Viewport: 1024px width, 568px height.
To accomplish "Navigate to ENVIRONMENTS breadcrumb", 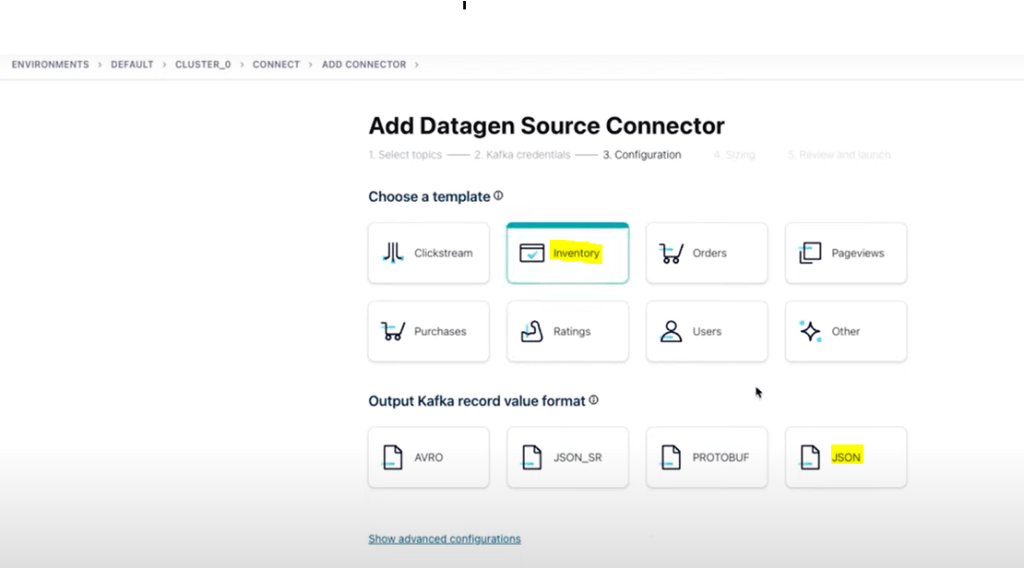I will pos(50,64).
